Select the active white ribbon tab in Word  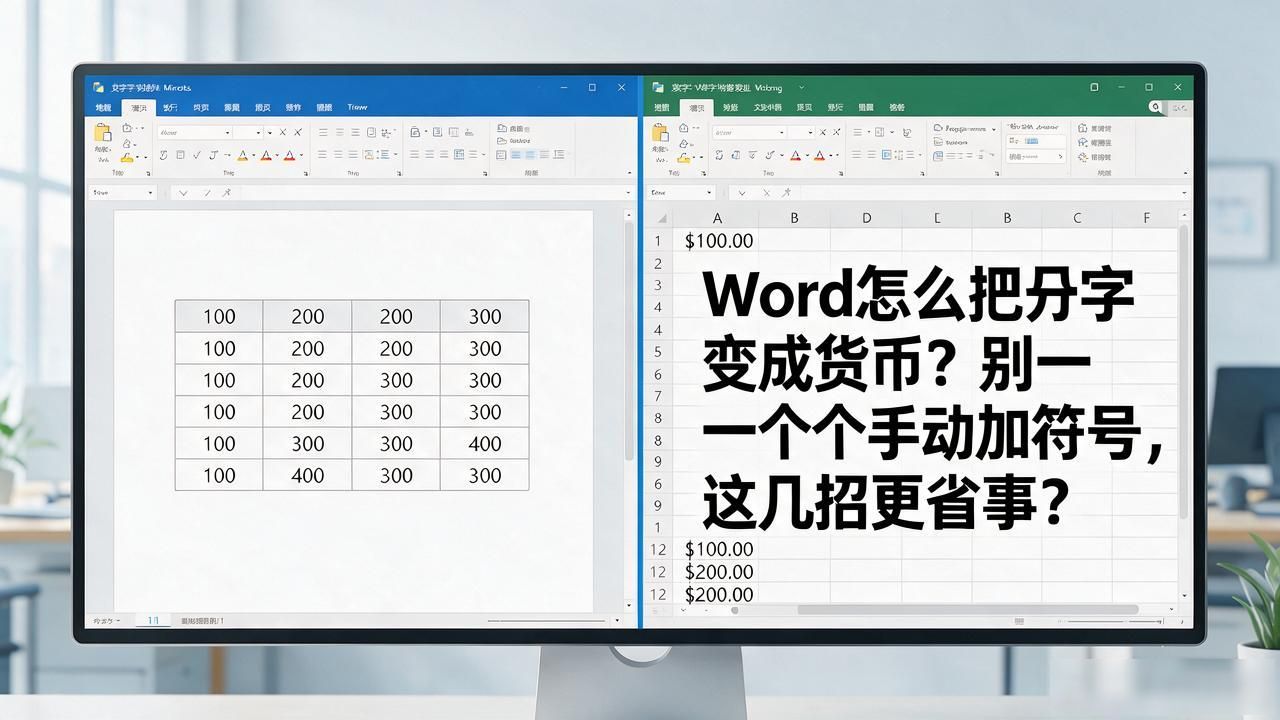pyautogui.click(x=138, y=108)
